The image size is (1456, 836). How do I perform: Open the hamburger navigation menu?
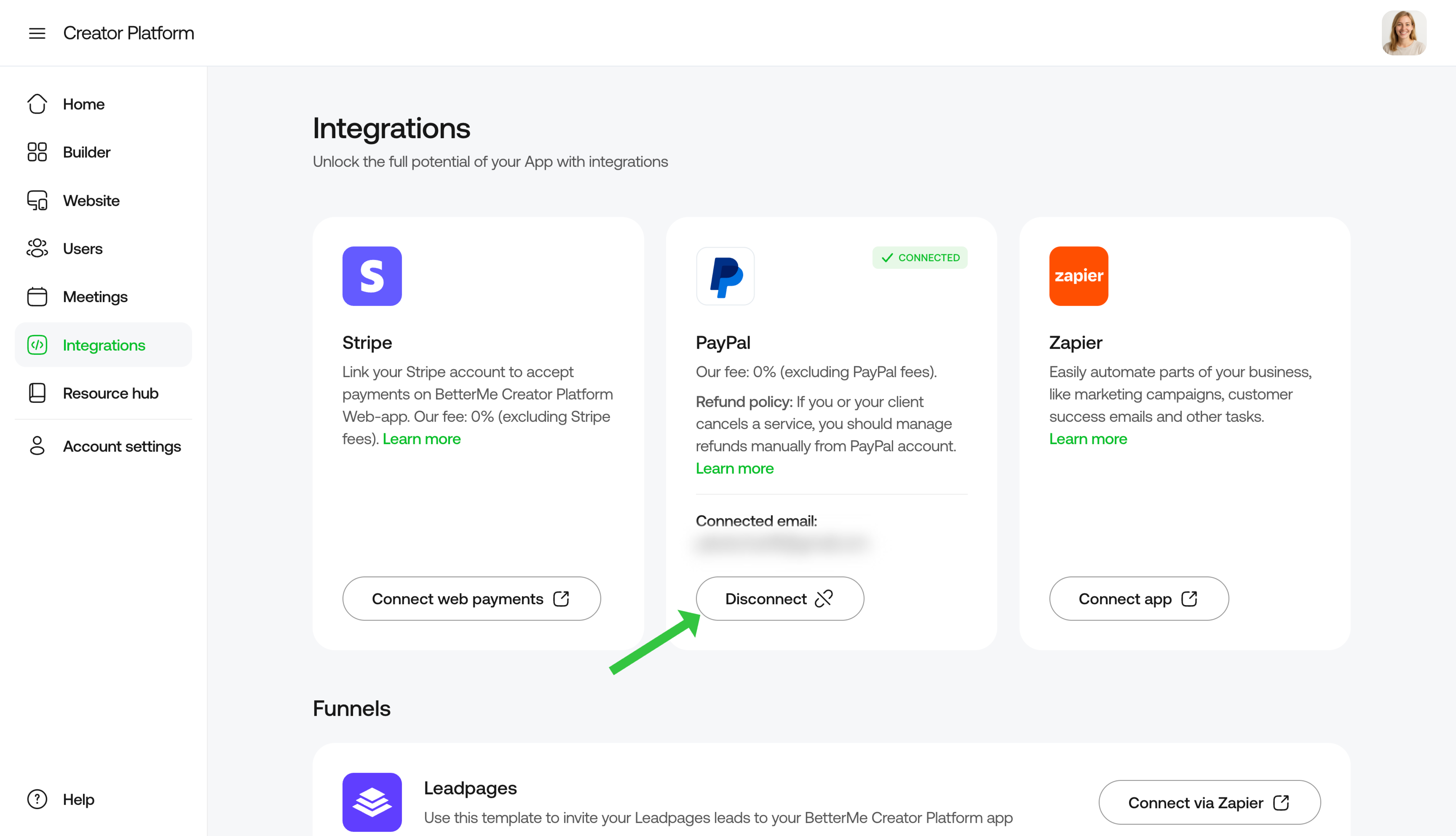tap(37, 33)
